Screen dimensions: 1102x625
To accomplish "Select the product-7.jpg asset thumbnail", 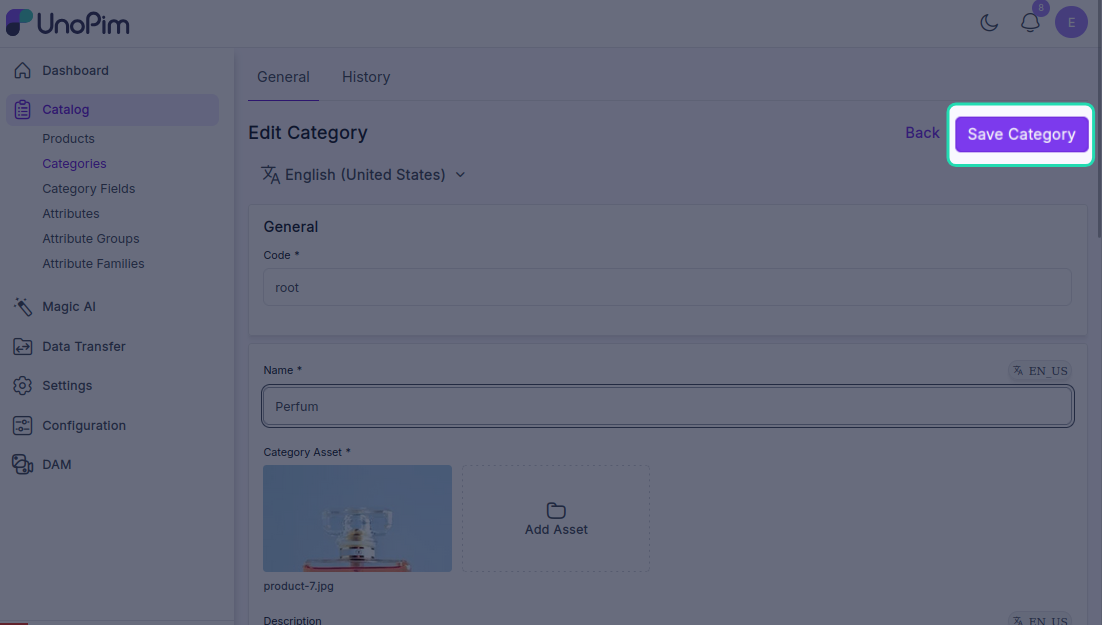I will (x=358, y=518).
